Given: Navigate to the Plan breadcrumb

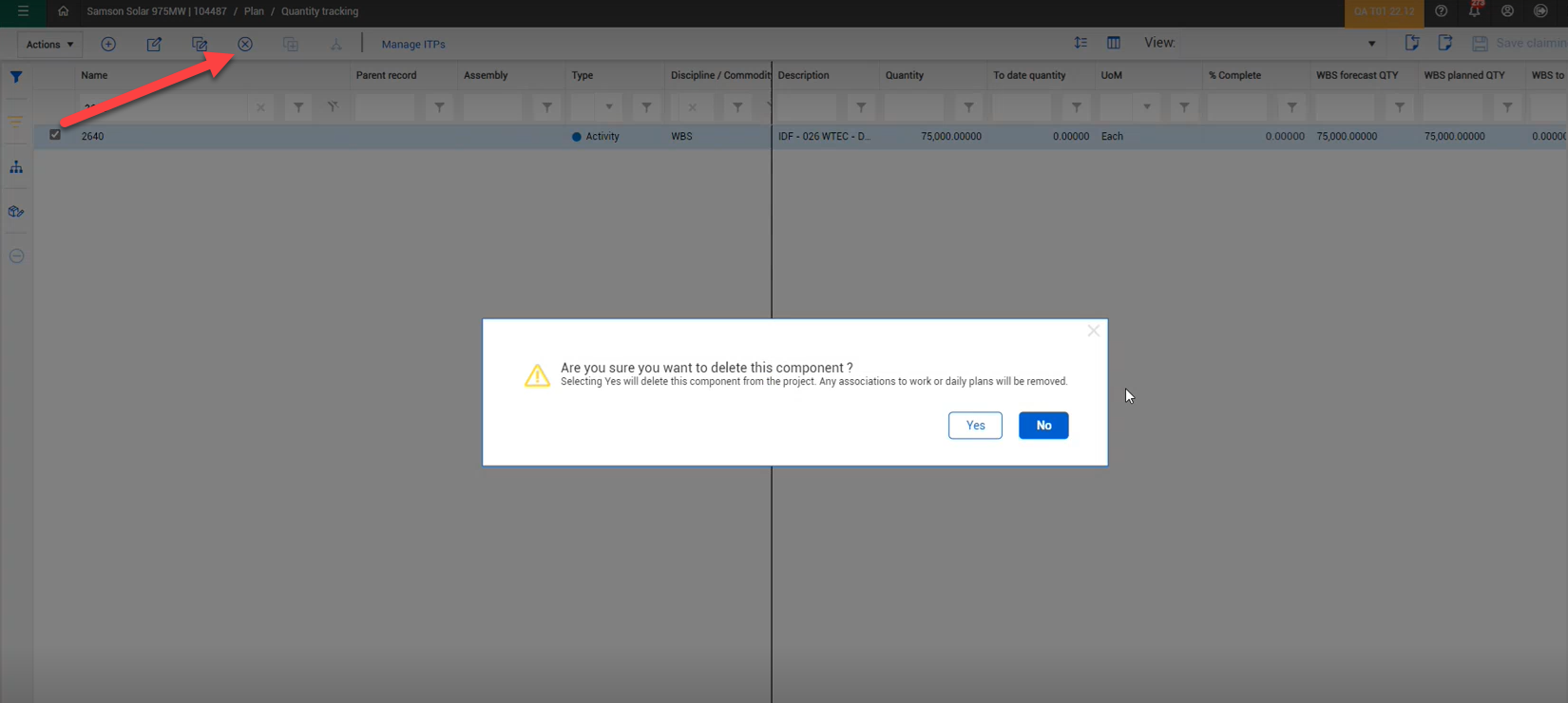Looking at the screenshot, I should (x=254, y=11).
